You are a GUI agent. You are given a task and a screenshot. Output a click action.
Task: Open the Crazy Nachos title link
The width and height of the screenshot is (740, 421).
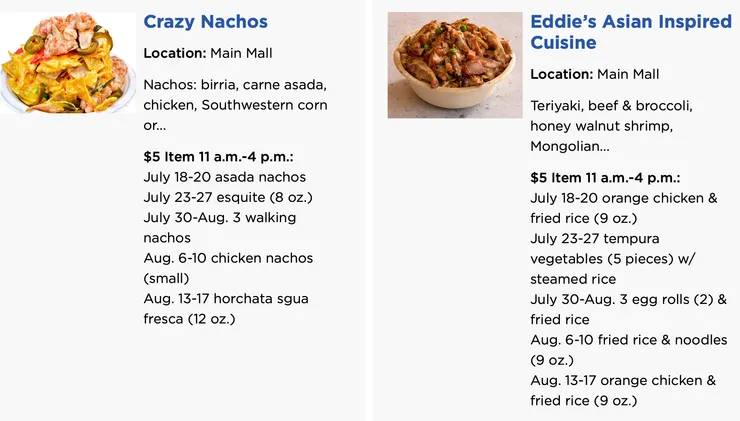(x=205, y=22)
